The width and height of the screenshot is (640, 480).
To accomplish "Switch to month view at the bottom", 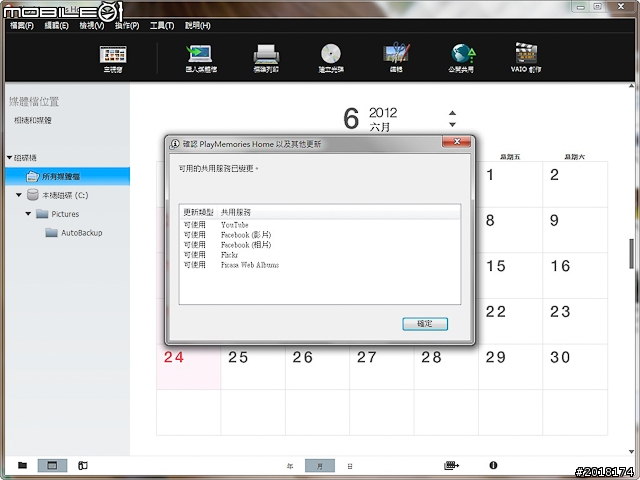I will coord(320,466).
